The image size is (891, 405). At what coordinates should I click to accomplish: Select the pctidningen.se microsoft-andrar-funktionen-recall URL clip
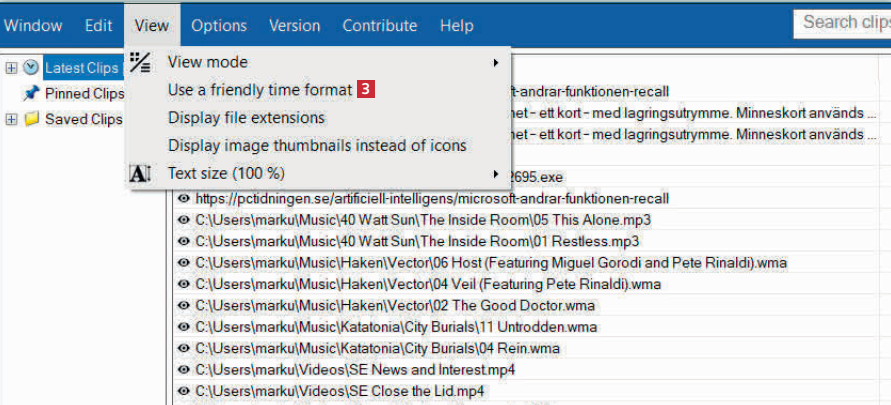click(432, 198)
